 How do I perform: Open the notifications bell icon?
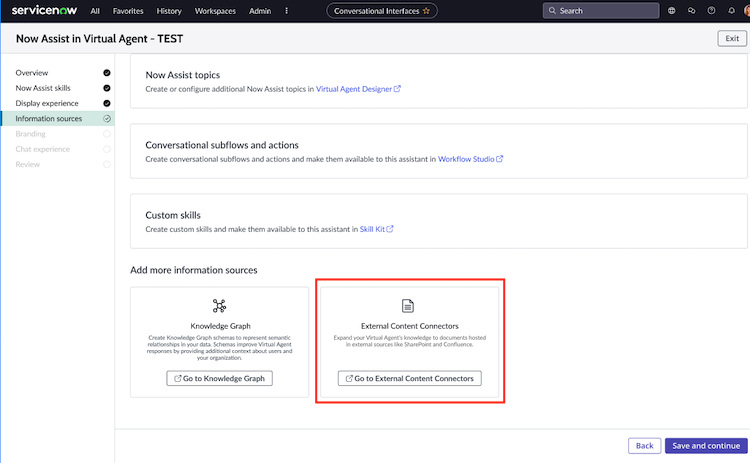point(731,11)
